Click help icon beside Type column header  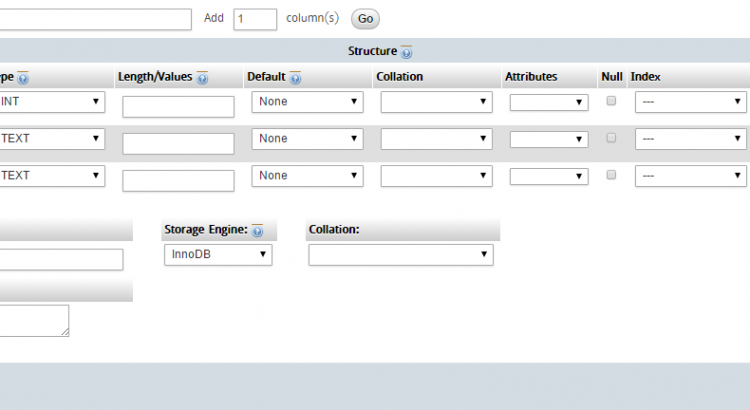[x=23, y=78]
